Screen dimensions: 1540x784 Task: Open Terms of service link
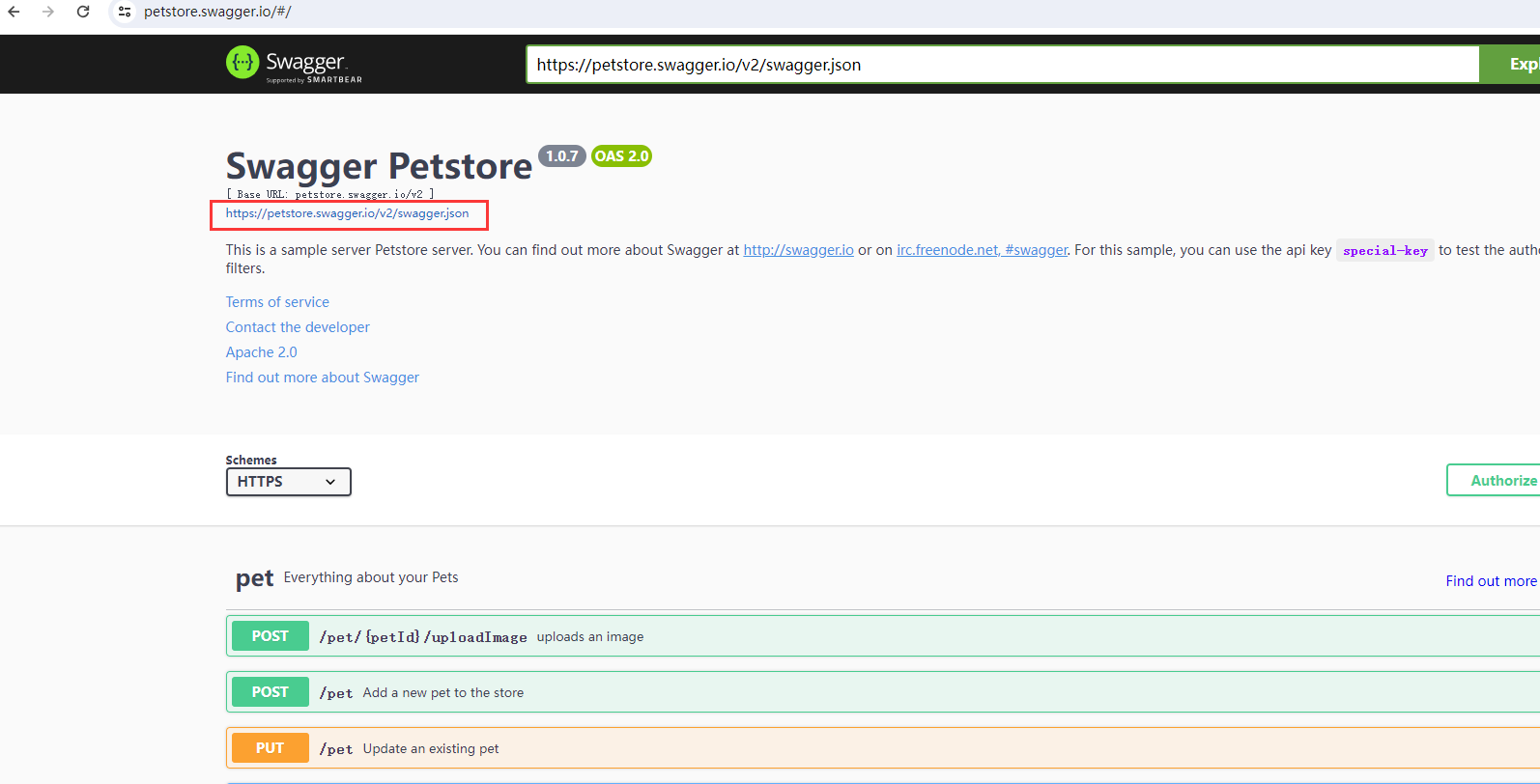pos(277,302)
